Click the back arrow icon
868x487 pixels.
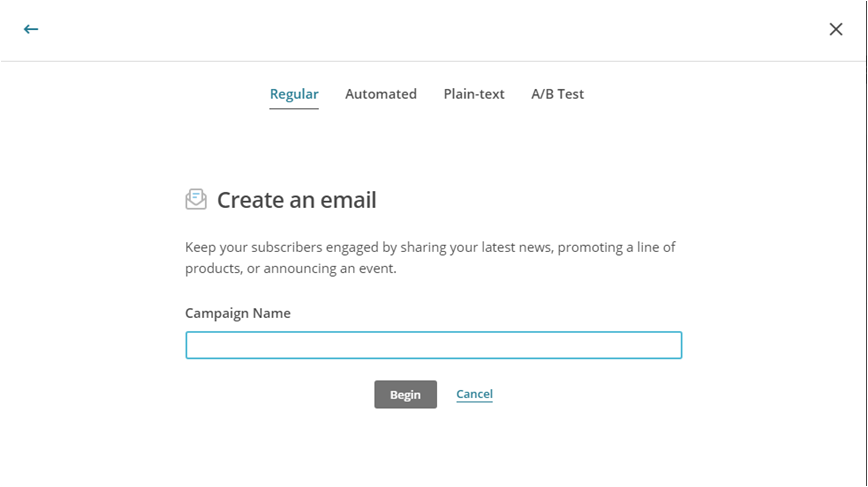click(31, 29)
